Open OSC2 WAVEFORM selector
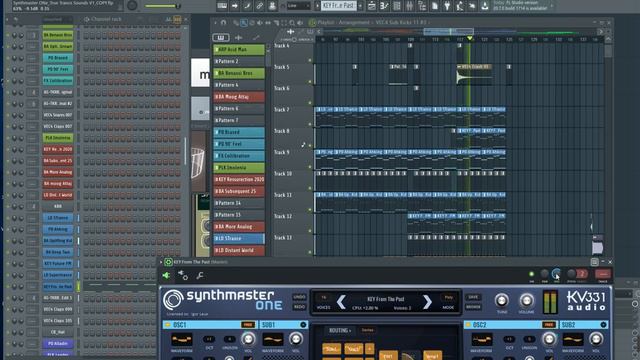 pos(482,339)
